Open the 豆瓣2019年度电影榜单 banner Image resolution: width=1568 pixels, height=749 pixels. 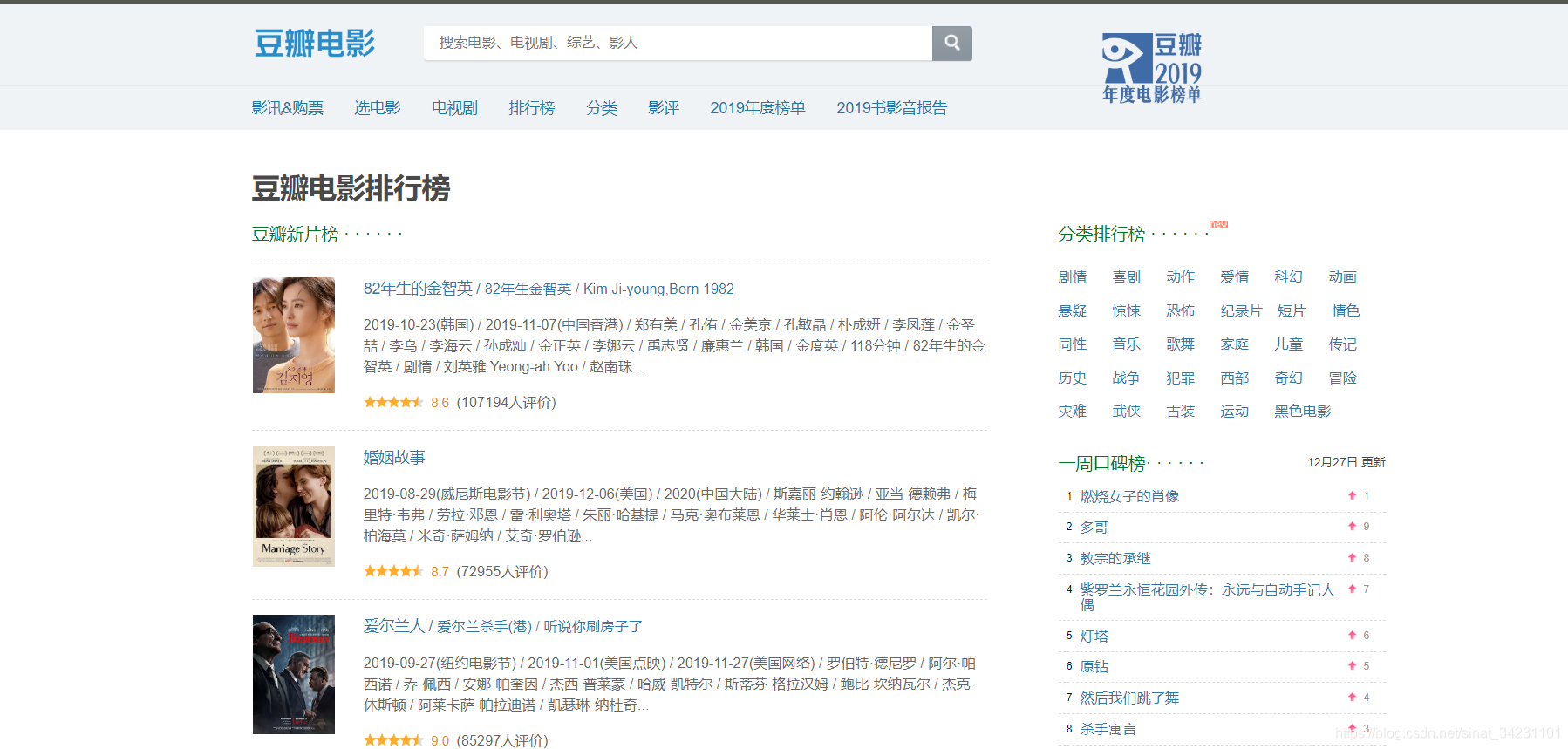[1152, 68]
